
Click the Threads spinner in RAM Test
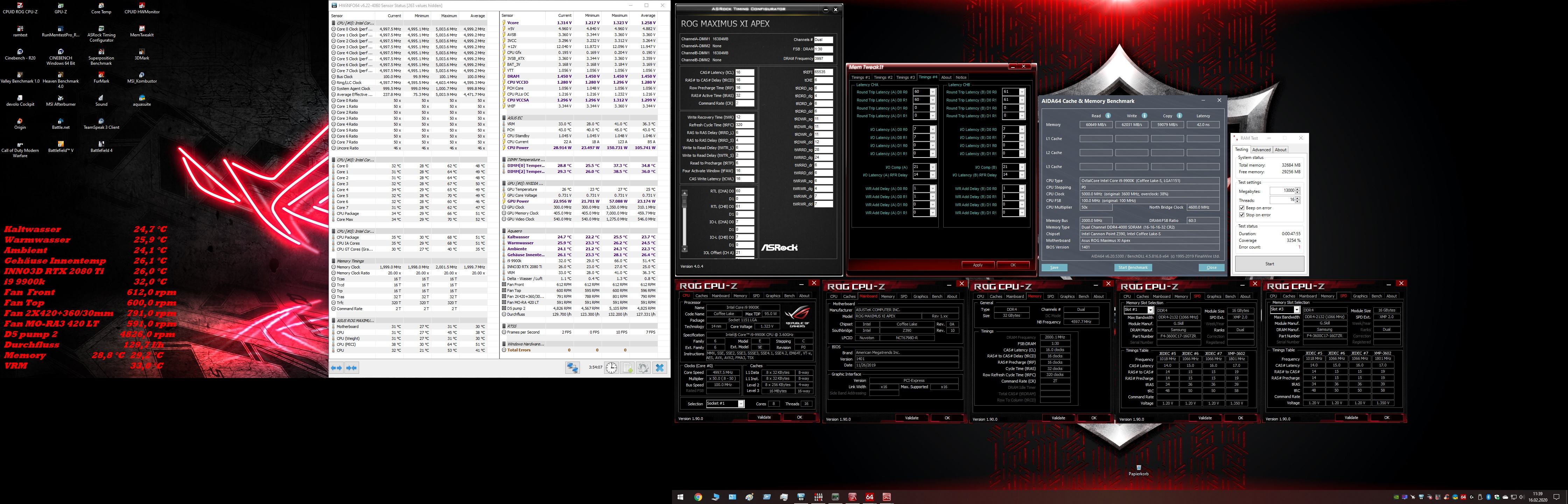[x=1298, y=199]
